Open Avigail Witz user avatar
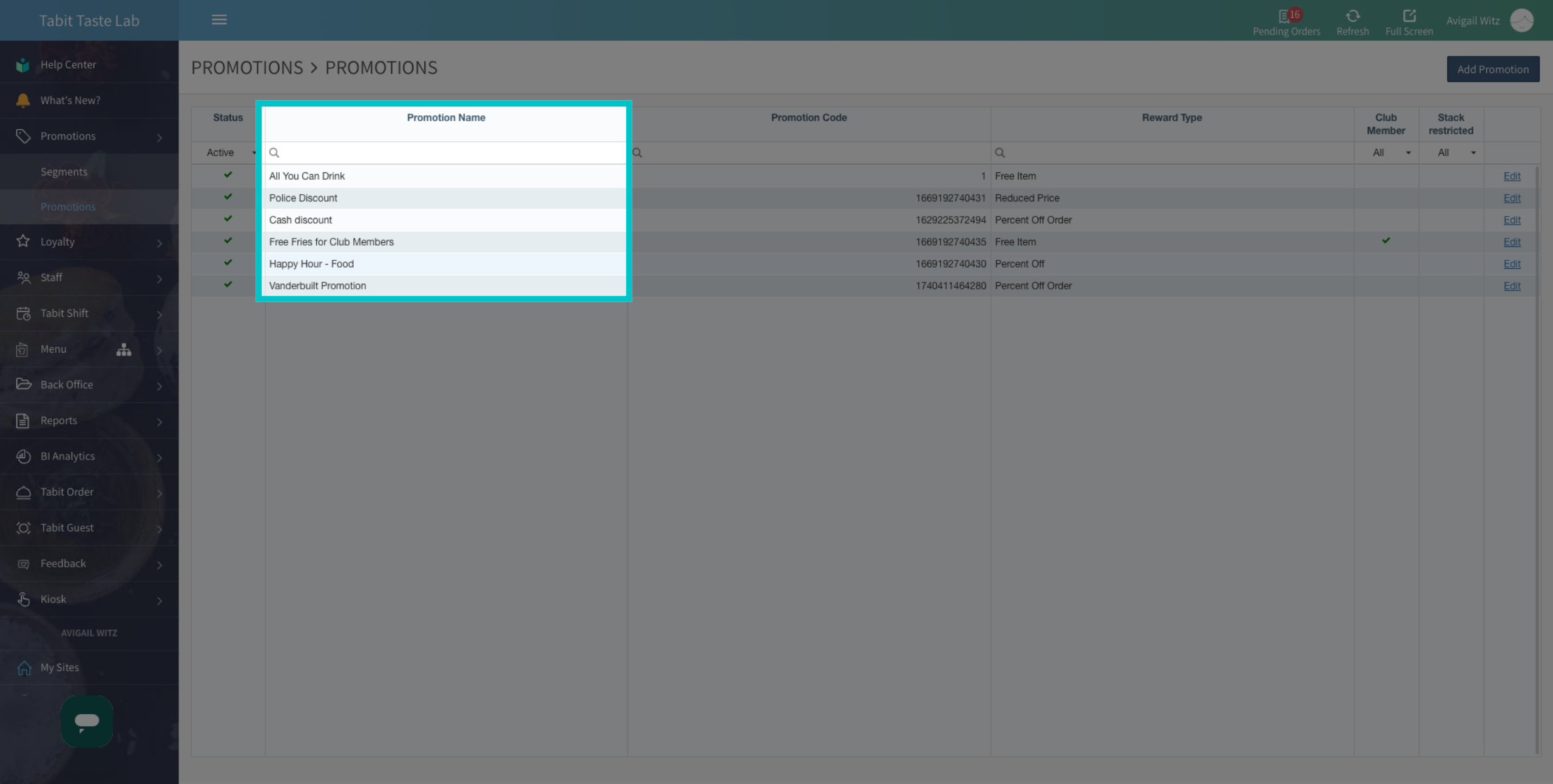Screen dimensions: 1553x784 pyautogui.click(x=1521, y=21)
